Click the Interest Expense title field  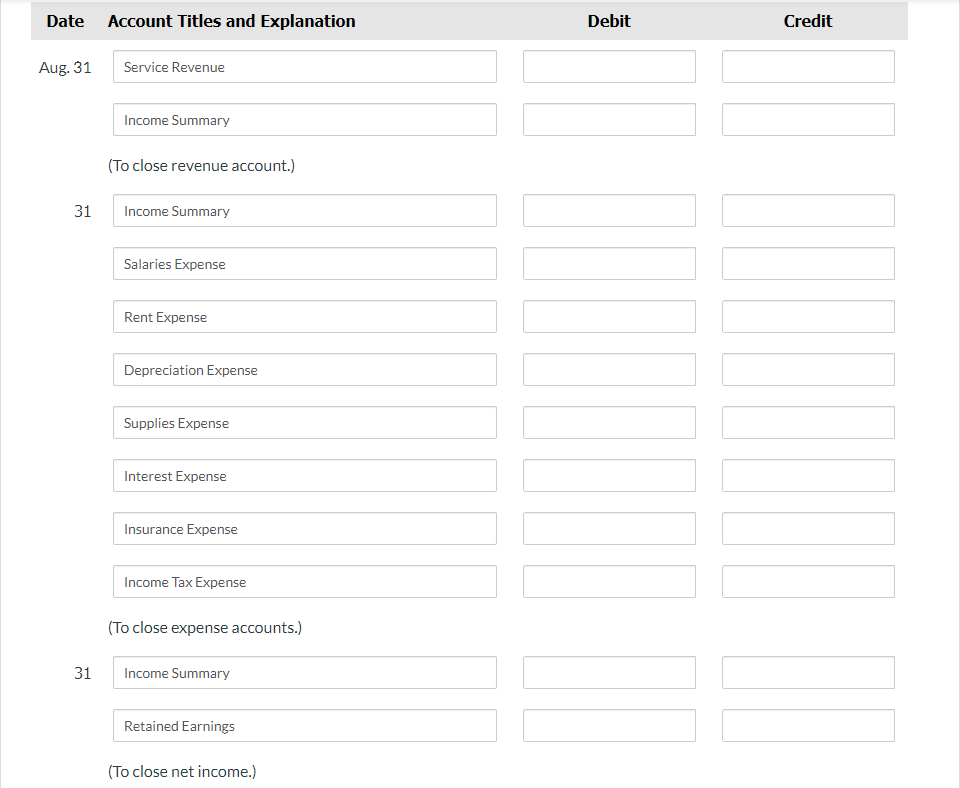point(304,475)
